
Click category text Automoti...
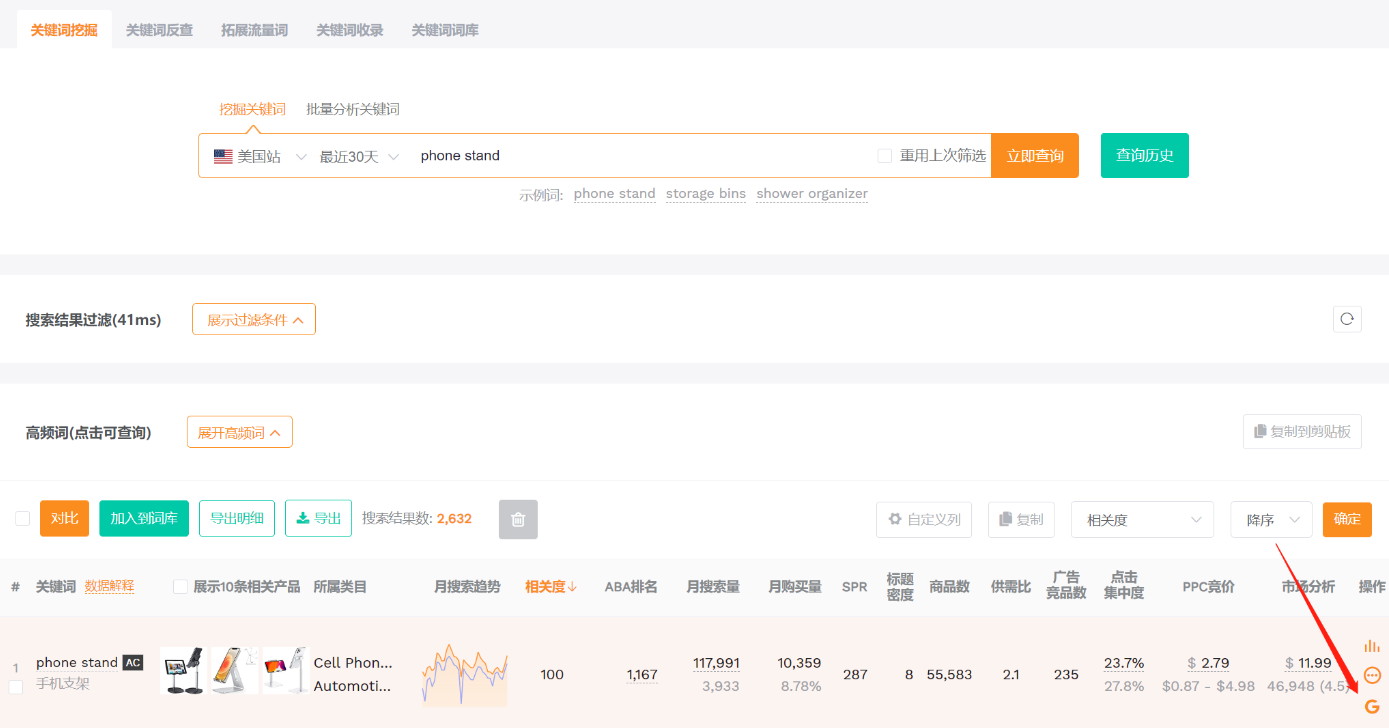pos(352,686)
